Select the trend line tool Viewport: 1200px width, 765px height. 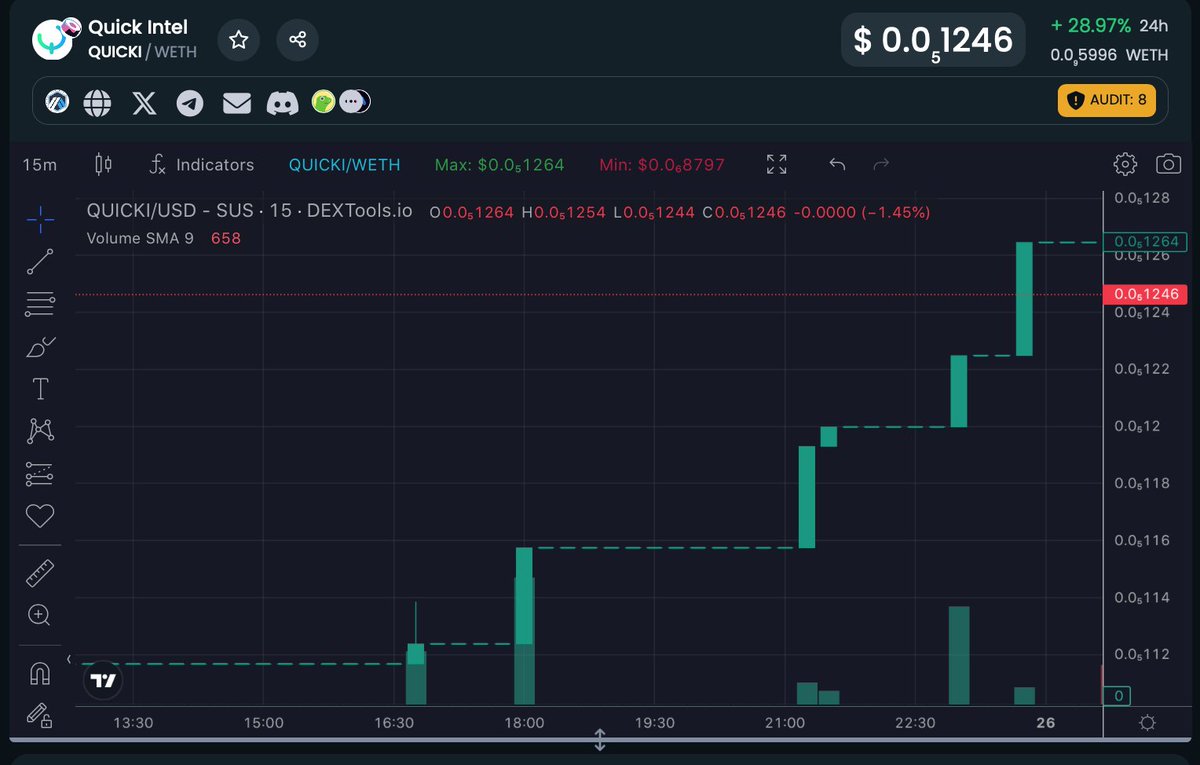coord(40,261)
